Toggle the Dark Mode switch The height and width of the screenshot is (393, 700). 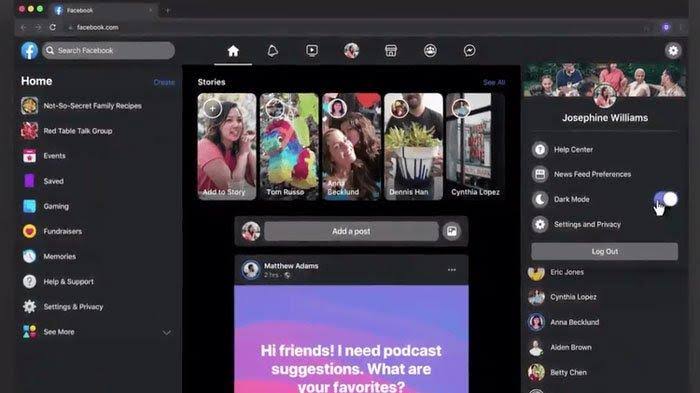(666, 199)
